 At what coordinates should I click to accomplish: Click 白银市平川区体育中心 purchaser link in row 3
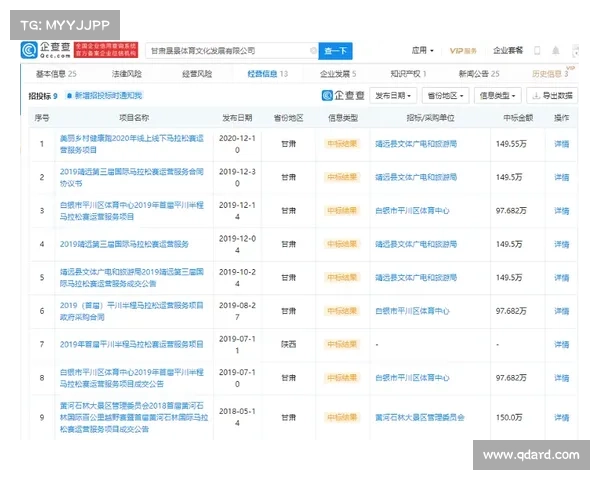click(414, 210)
